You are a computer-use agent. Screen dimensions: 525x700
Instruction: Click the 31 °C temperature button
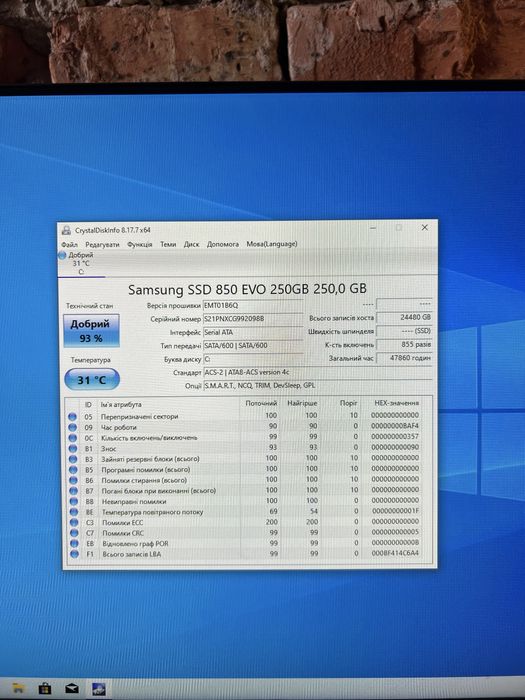(x=92, y=380)
